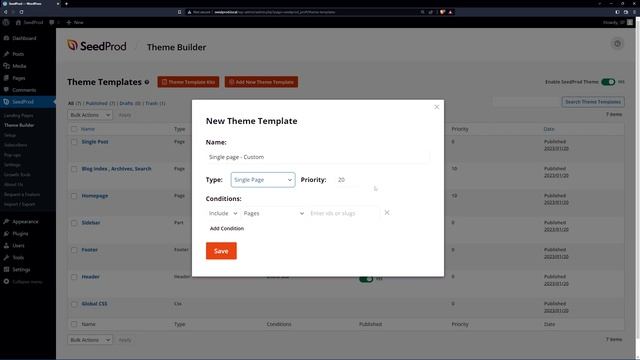The height and width of the screenshot is (360, 640).
Task: Open the Posts menu in sidebar
Action: (18, 54)
